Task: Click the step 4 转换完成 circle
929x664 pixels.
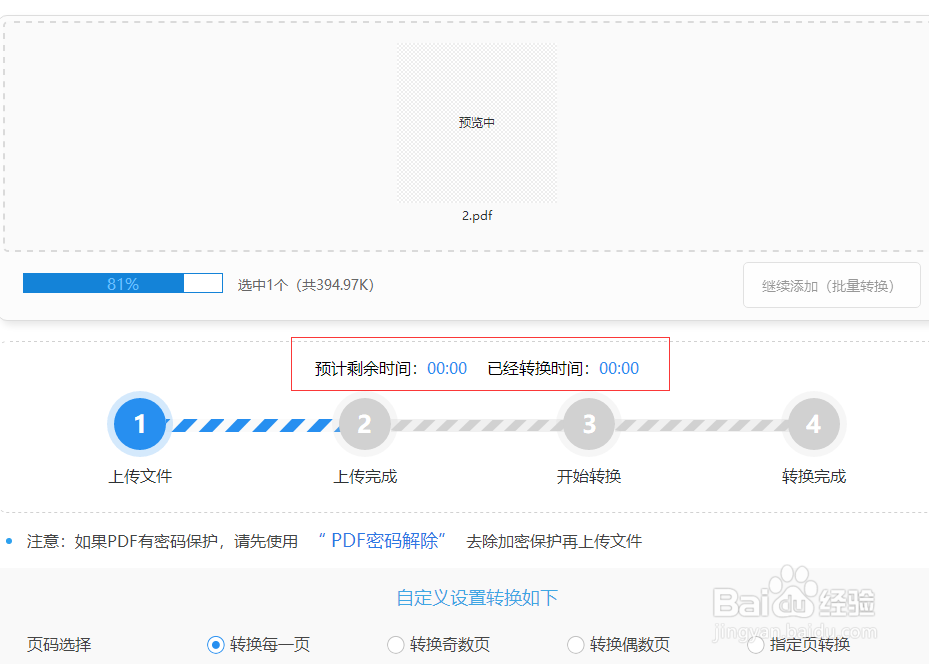Action: click(x=813, y=424)
